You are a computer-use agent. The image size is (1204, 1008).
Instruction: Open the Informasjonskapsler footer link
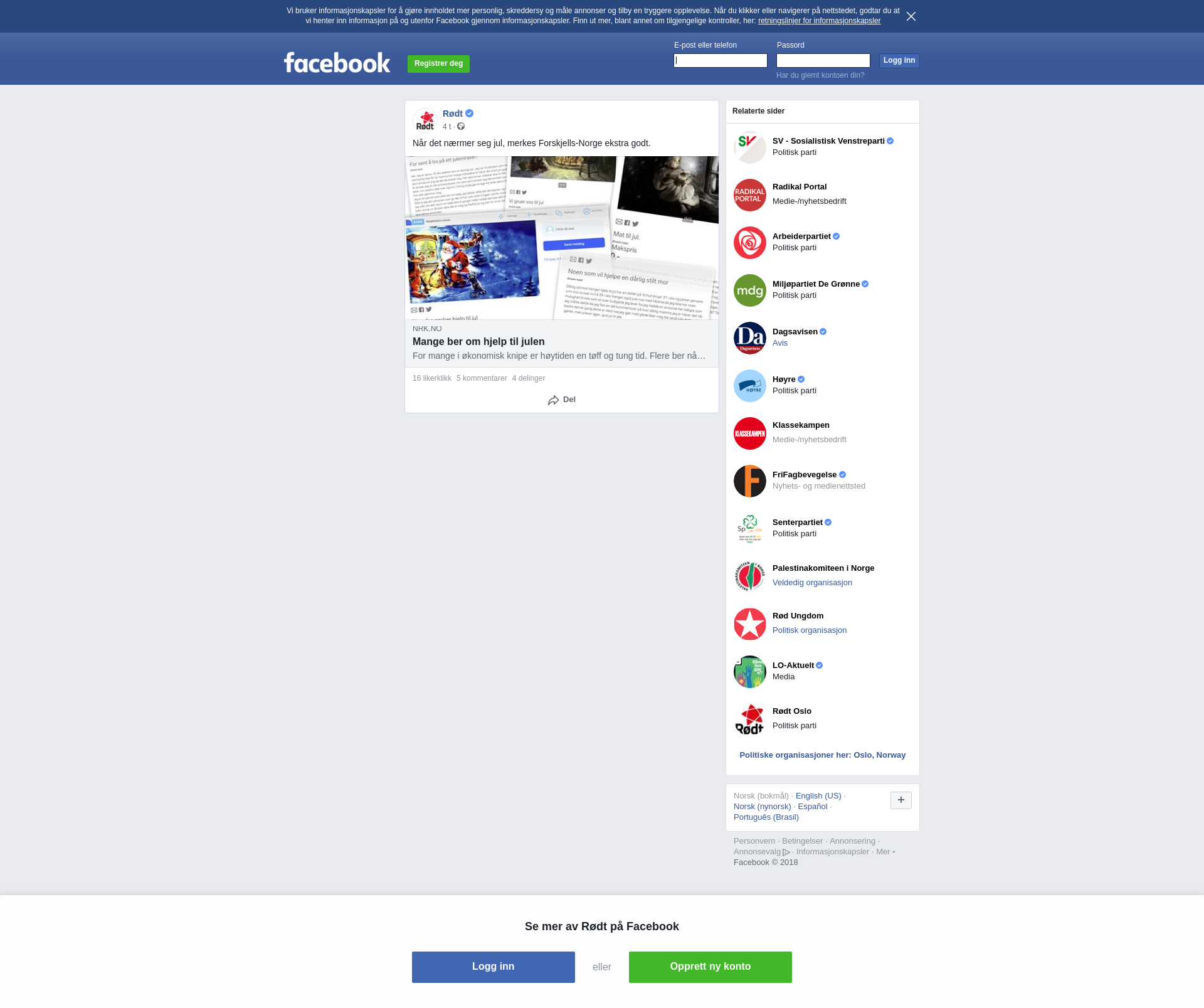point(833,852)
